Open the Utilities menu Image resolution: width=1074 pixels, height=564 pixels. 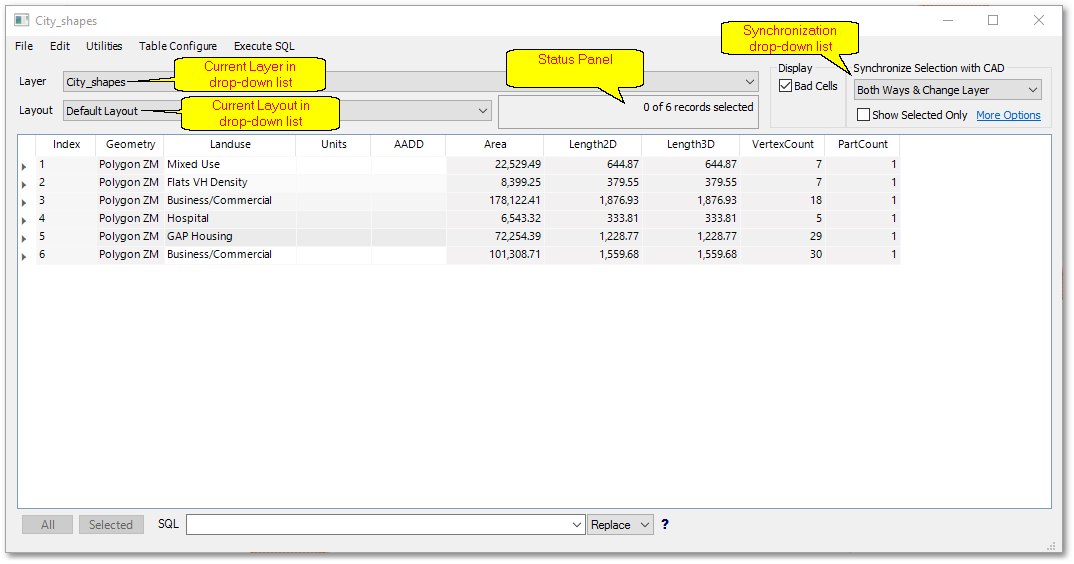[x=104, y=46]
